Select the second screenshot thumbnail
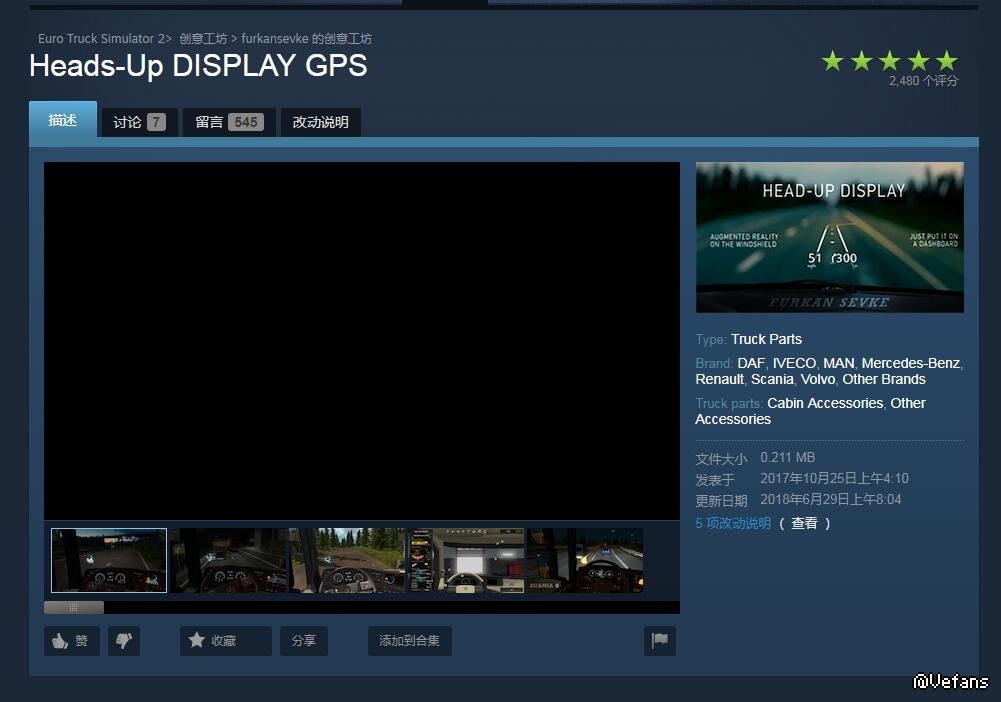This screenshot has height=702, width=1001. tap(228, 560)
